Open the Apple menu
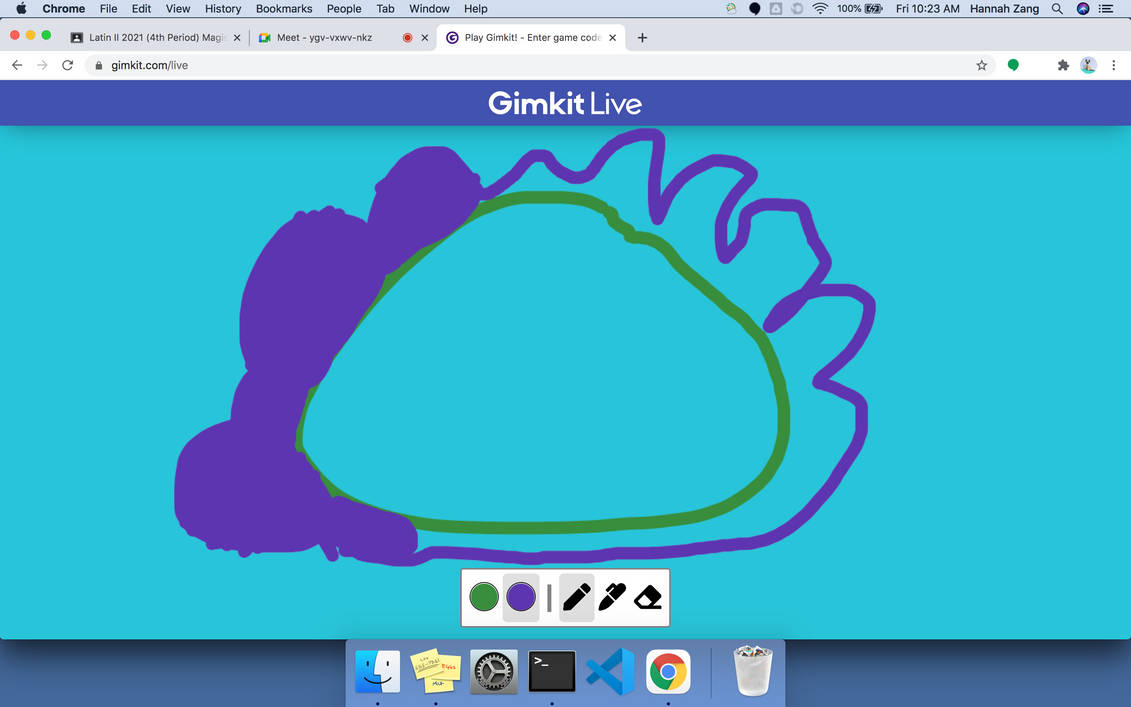The width and height of the screenshot is (1131, 707). coord(22,9)
